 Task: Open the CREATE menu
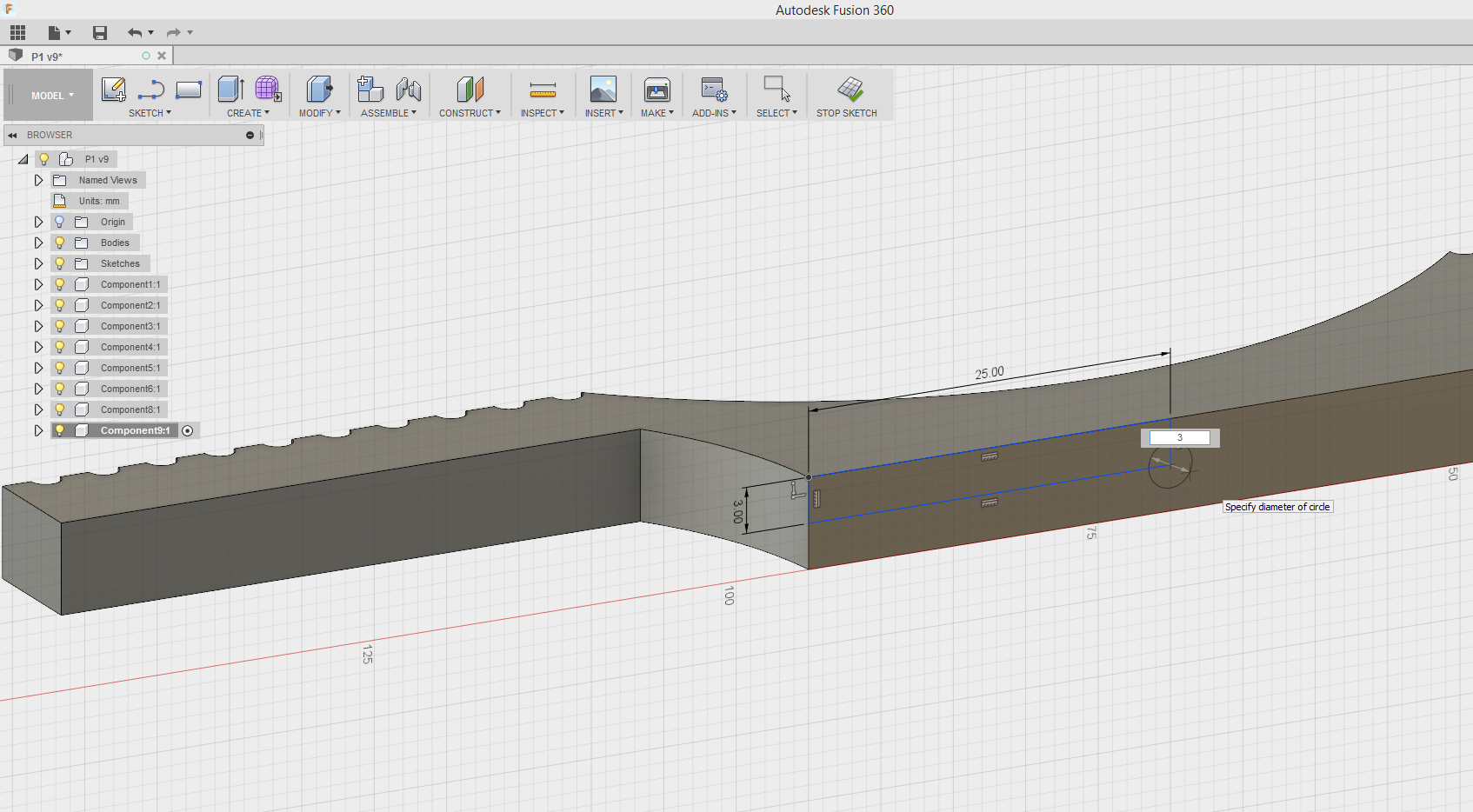pos(248,113)
